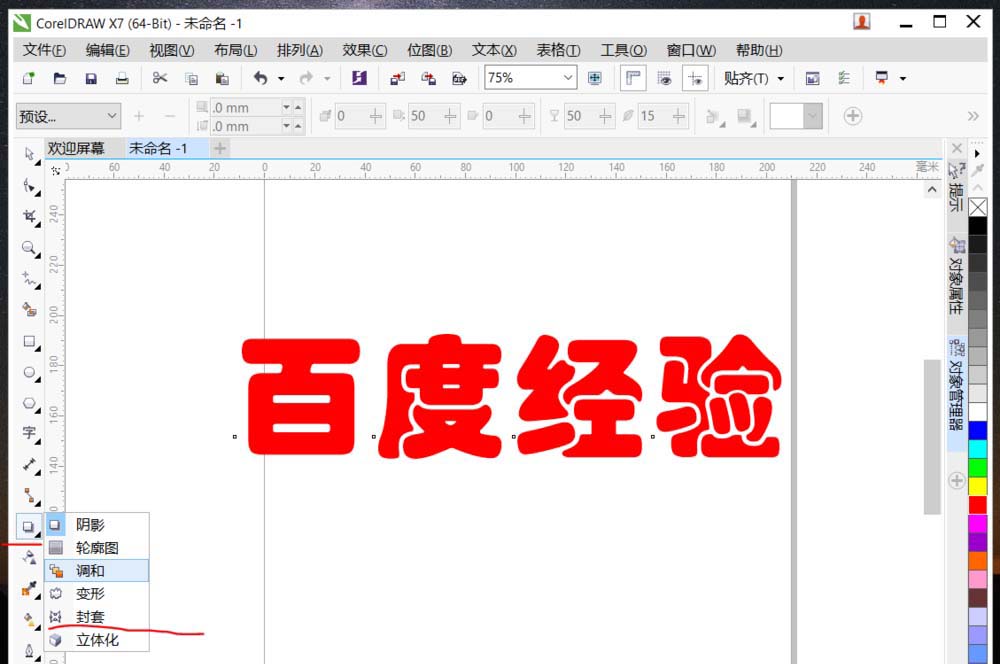Open the 文件 File menu
The image size is (1000, 664).
(x=44, y=50)
